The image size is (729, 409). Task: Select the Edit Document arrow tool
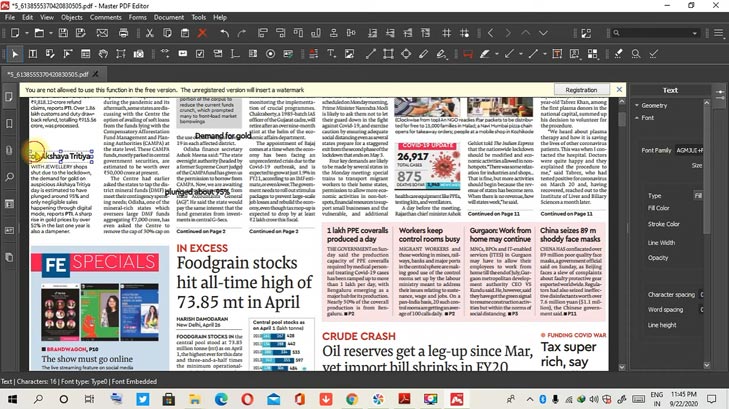point(15,54)
